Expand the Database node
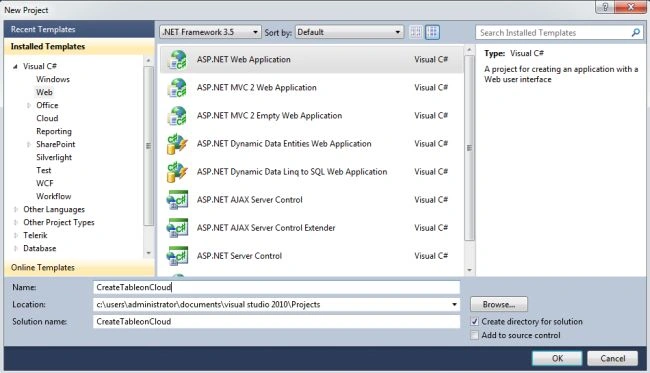This screenshot has width=650, height=373. pyautogui.click(x=16, y=249)
